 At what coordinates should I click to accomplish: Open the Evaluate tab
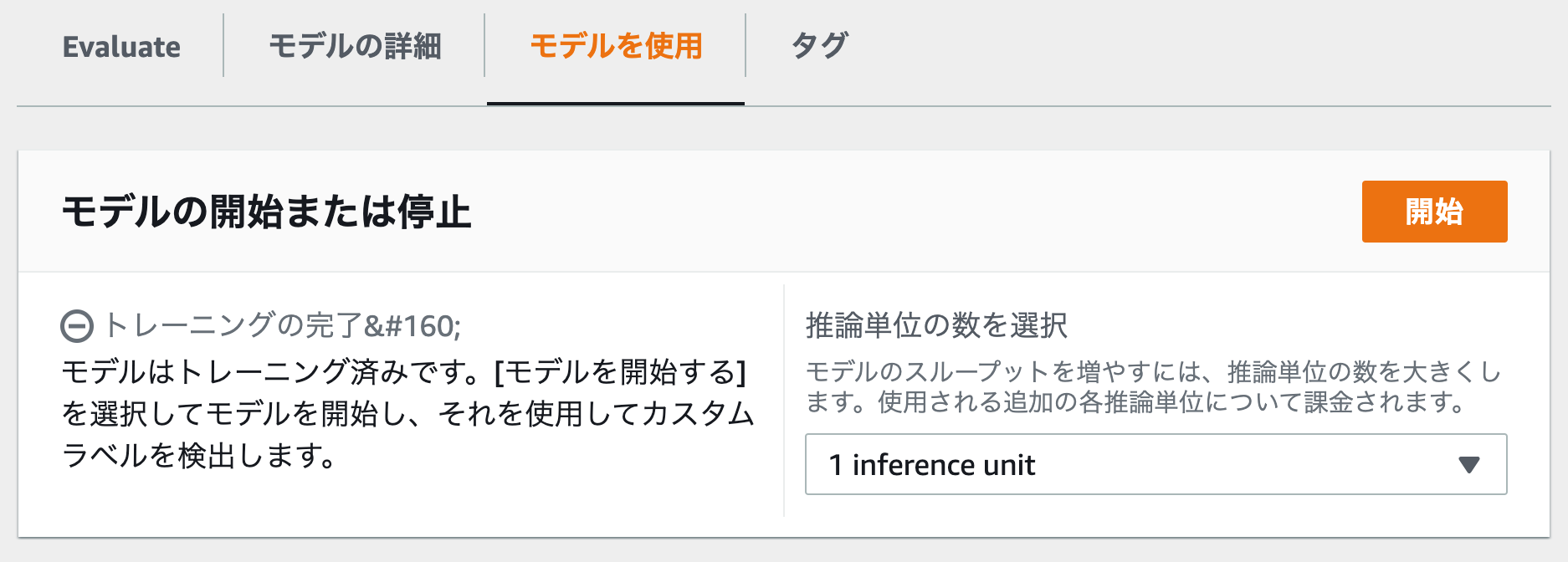coord(121,47)
